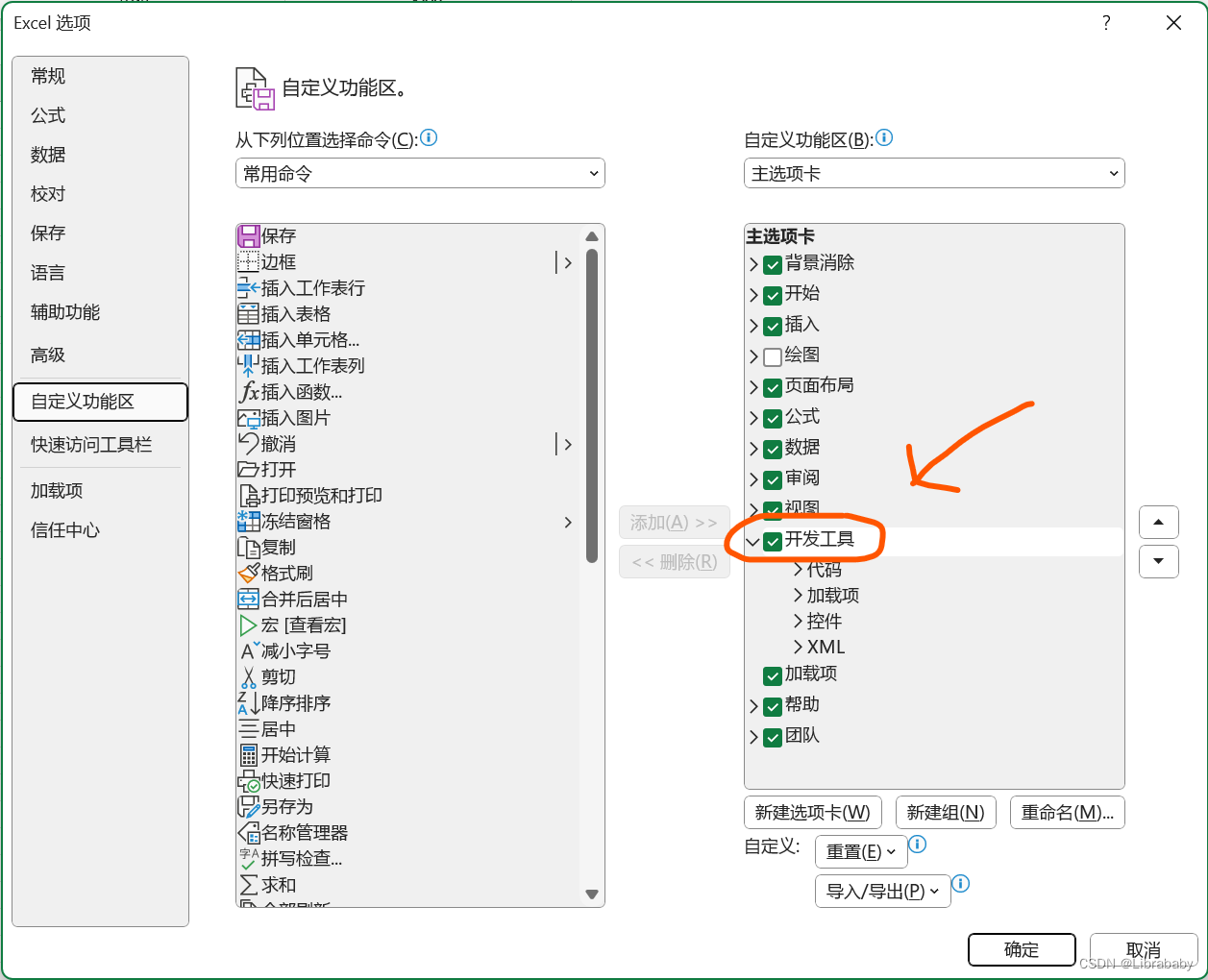Toggle the 团队 checkbox

click(x=773, y=738)
